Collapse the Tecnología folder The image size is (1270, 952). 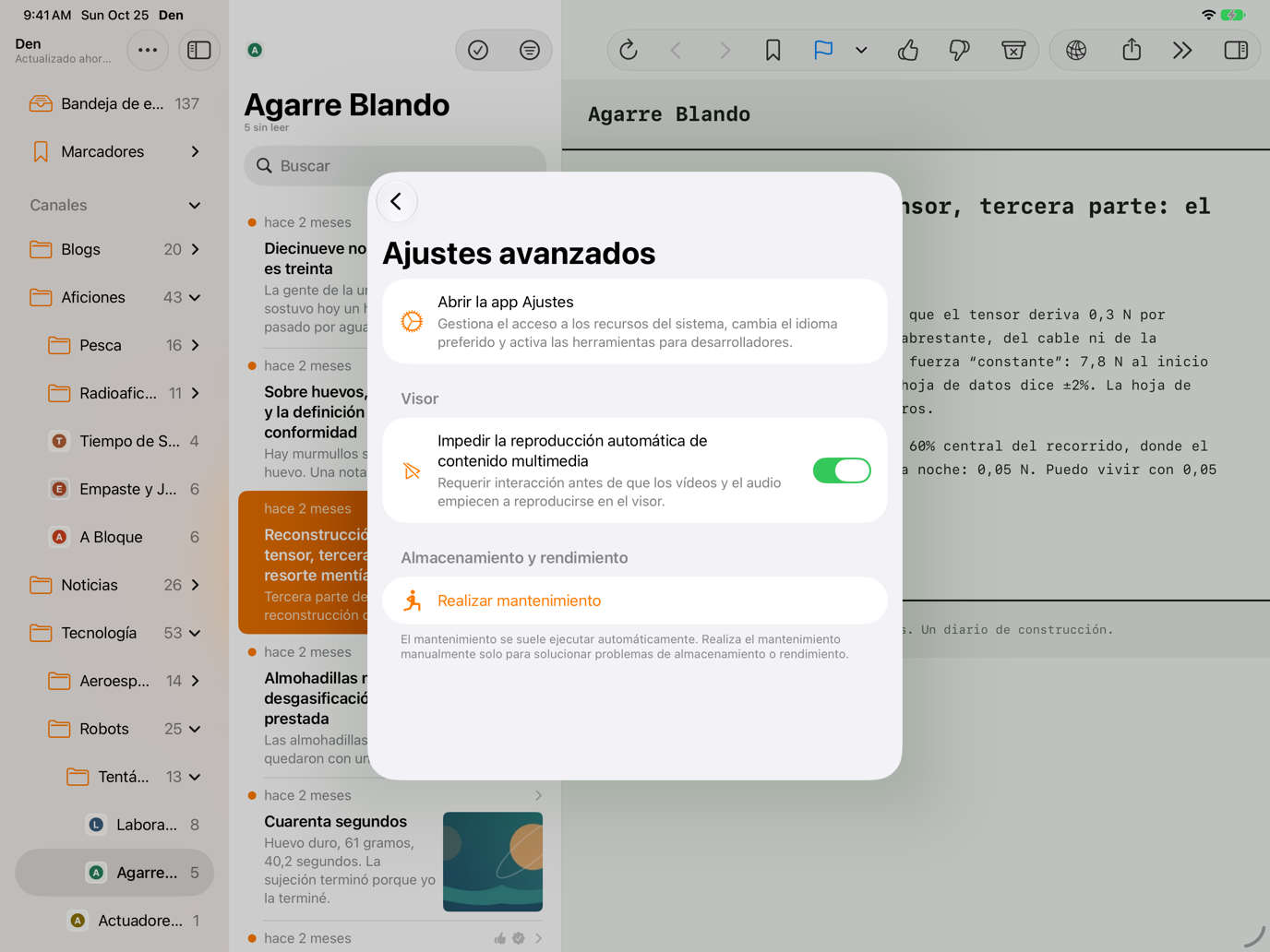coord(195,634)
